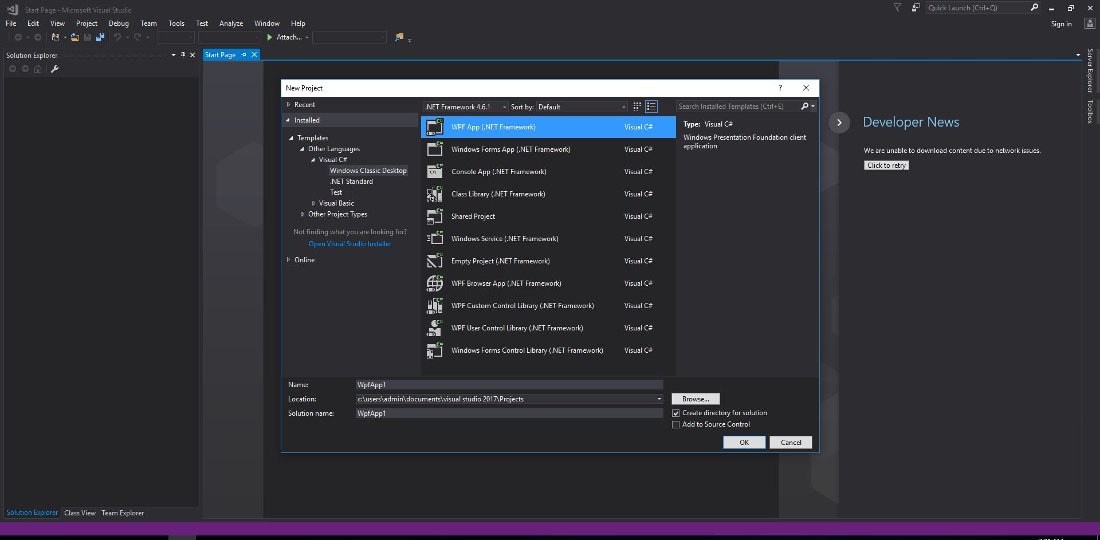This screenshot has width=1100, height=540.
Task: Click the Click to retry button
Action: 887,166
